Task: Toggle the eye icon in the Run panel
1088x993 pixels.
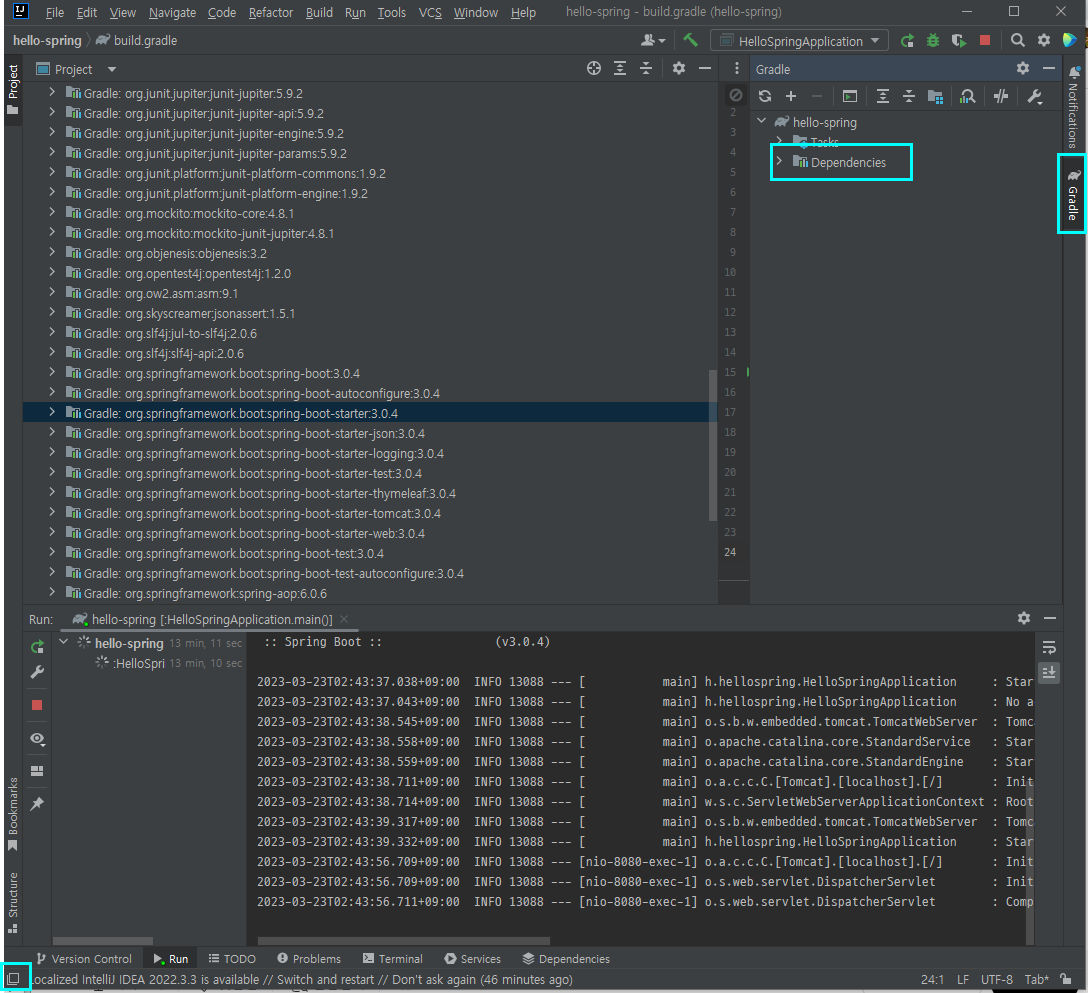Action: pyautogui.click(x=37, y=739)
